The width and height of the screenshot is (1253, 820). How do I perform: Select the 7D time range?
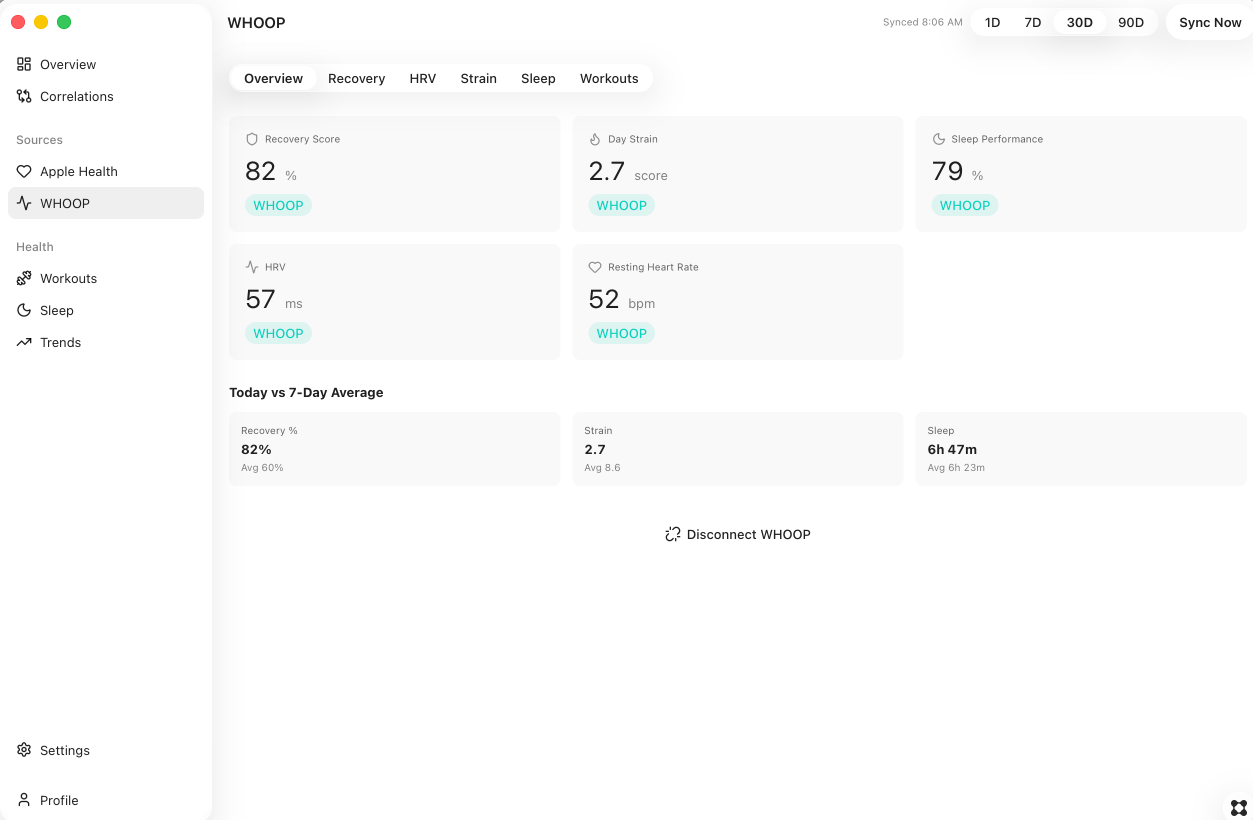(1033, 22)
